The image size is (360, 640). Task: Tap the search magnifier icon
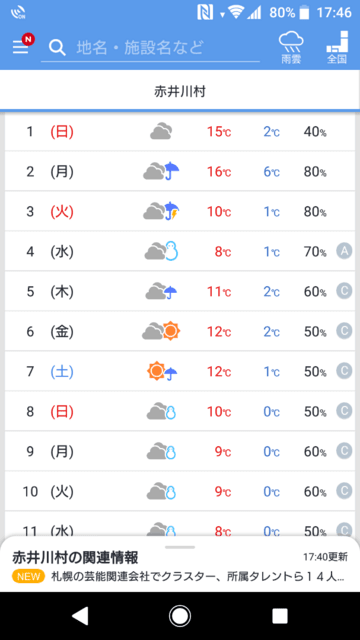(x=57, y=48)
